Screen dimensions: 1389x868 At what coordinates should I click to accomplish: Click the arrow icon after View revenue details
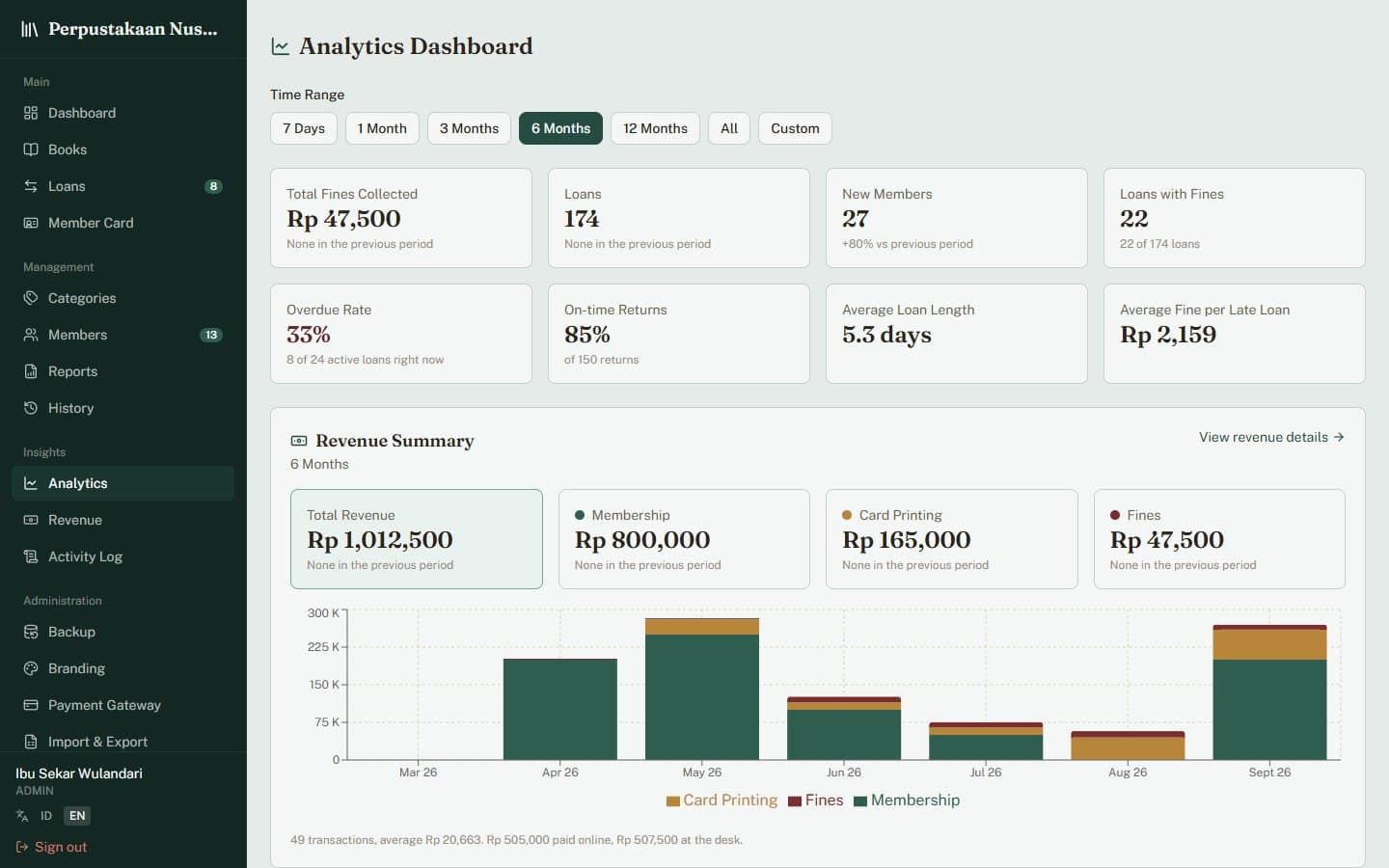(1339, 437)
